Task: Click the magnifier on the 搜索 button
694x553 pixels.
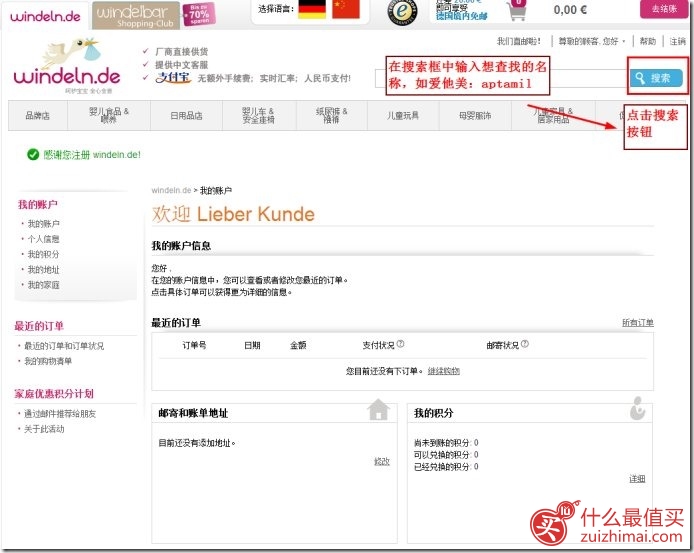Action: [640, 78]
